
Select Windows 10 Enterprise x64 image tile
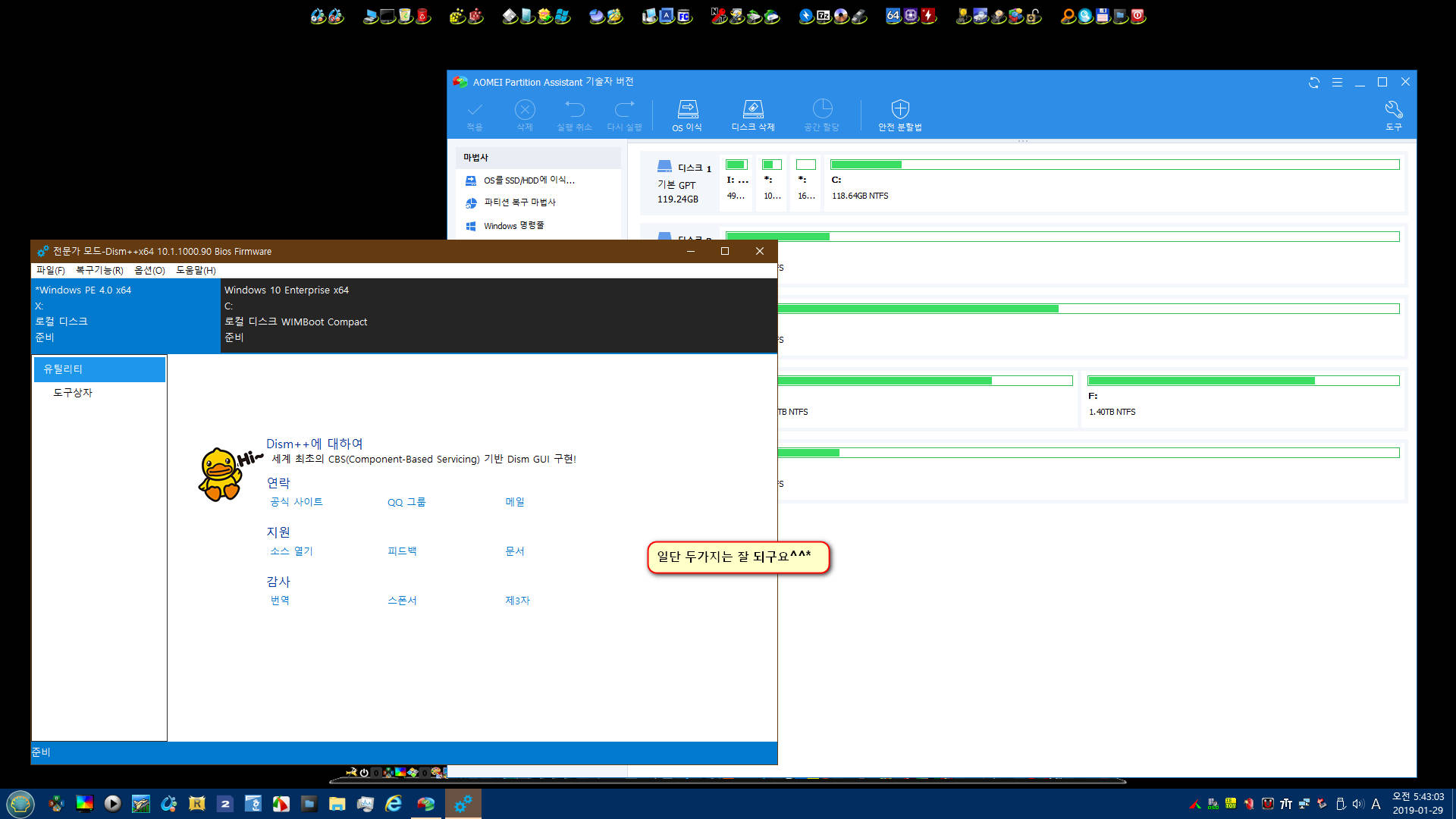coord(499,314)
